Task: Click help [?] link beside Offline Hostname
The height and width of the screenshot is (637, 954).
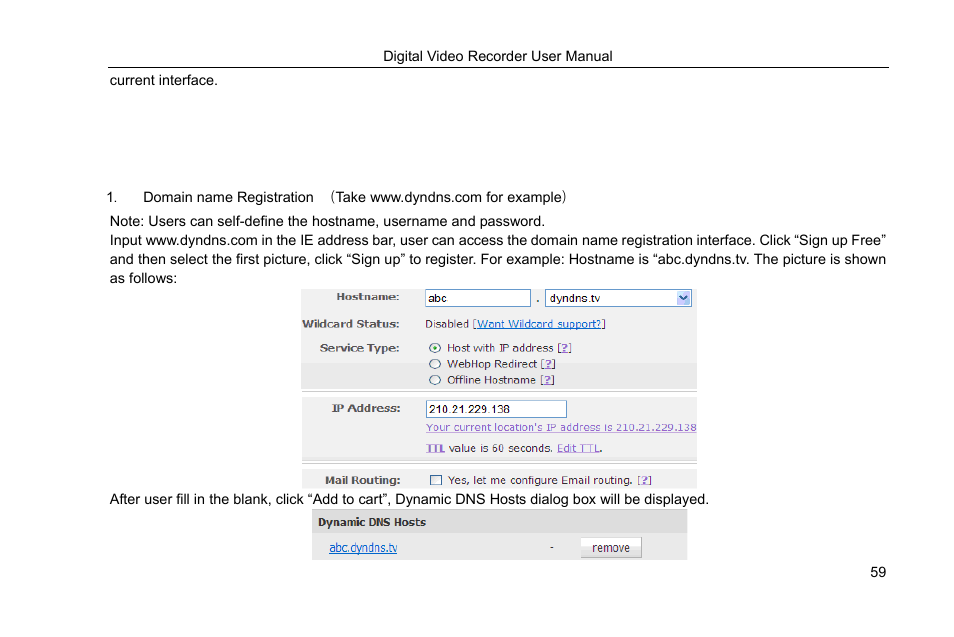Action: point(548,380)
